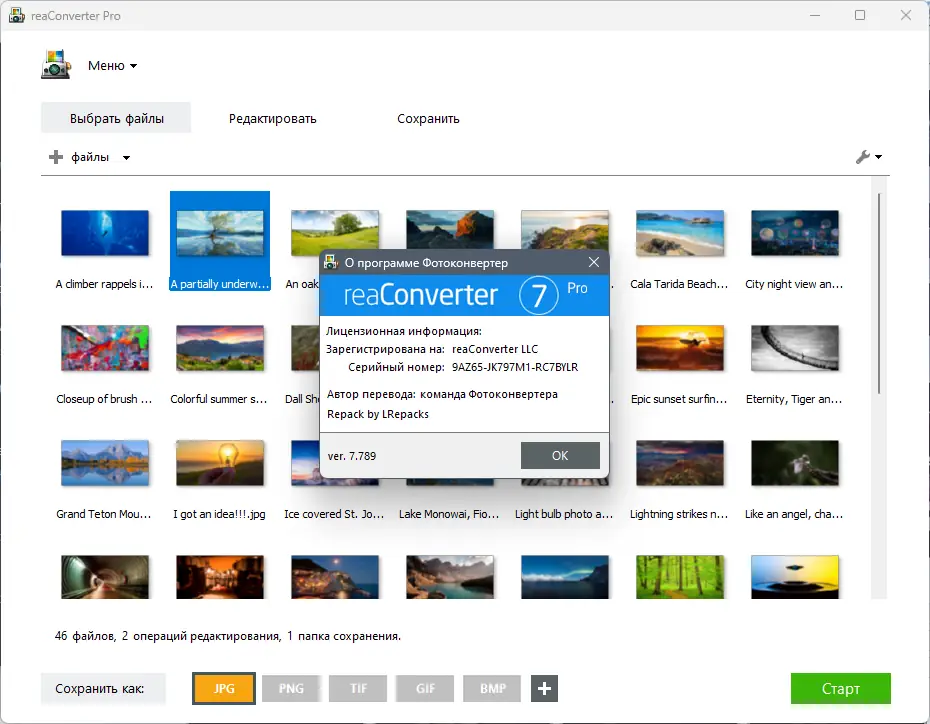Screen dimensions: 930x724
Task: Select the water drop thumbnail in bottom row
Action: point(795,577)
